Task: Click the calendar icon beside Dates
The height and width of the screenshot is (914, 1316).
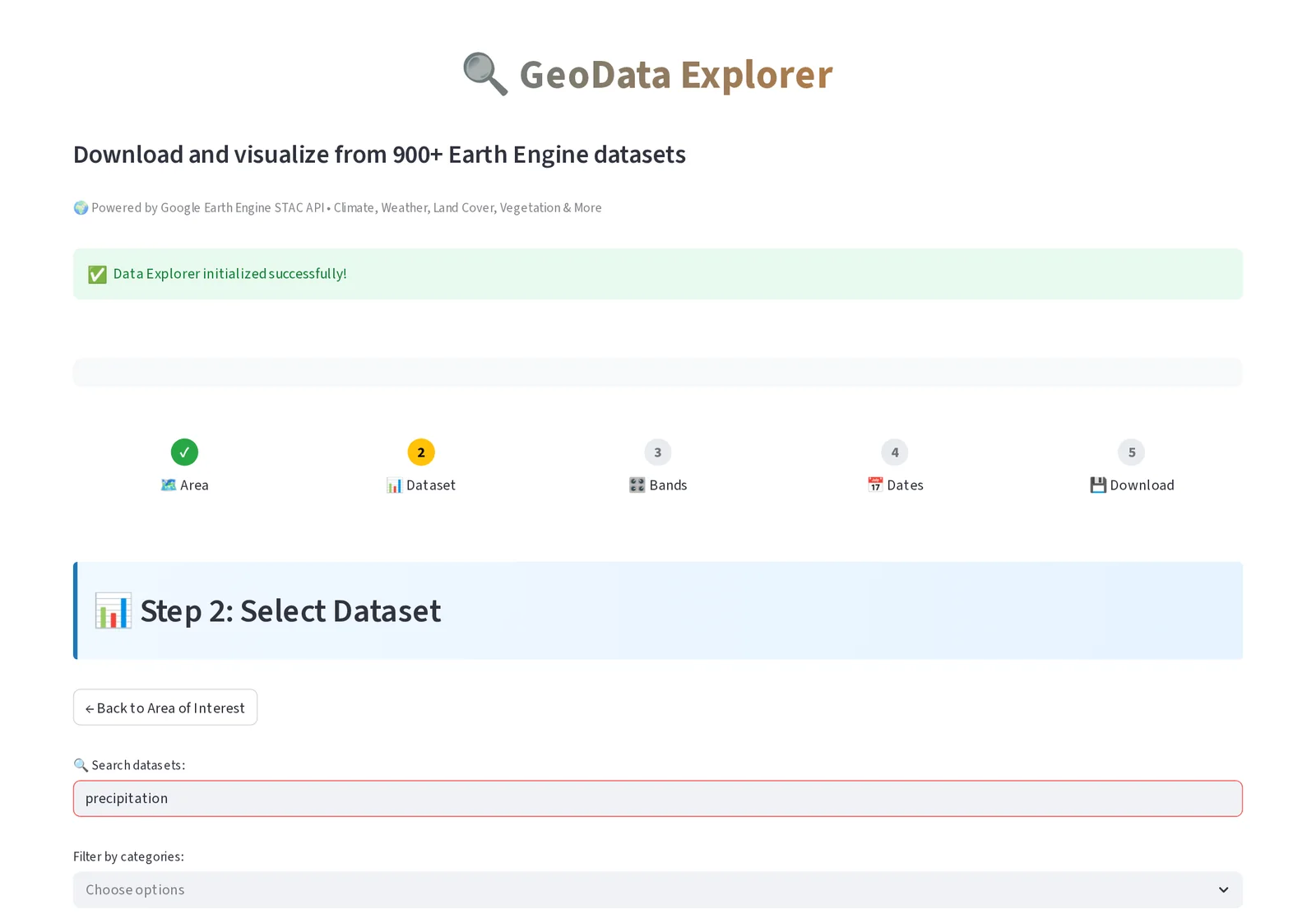Action: [875, 485]
